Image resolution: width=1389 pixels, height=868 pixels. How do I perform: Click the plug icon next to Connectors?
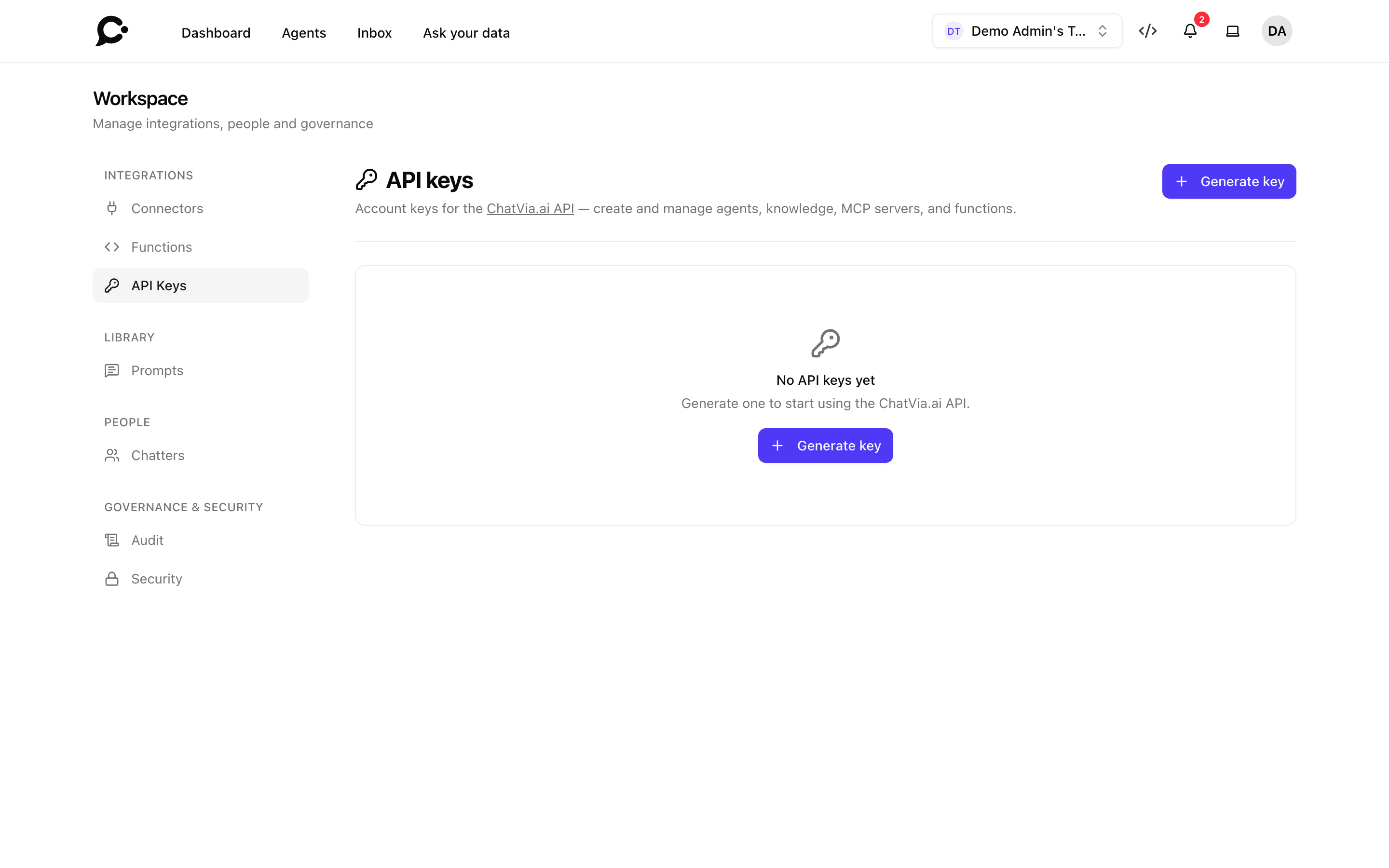coord(112,208)
